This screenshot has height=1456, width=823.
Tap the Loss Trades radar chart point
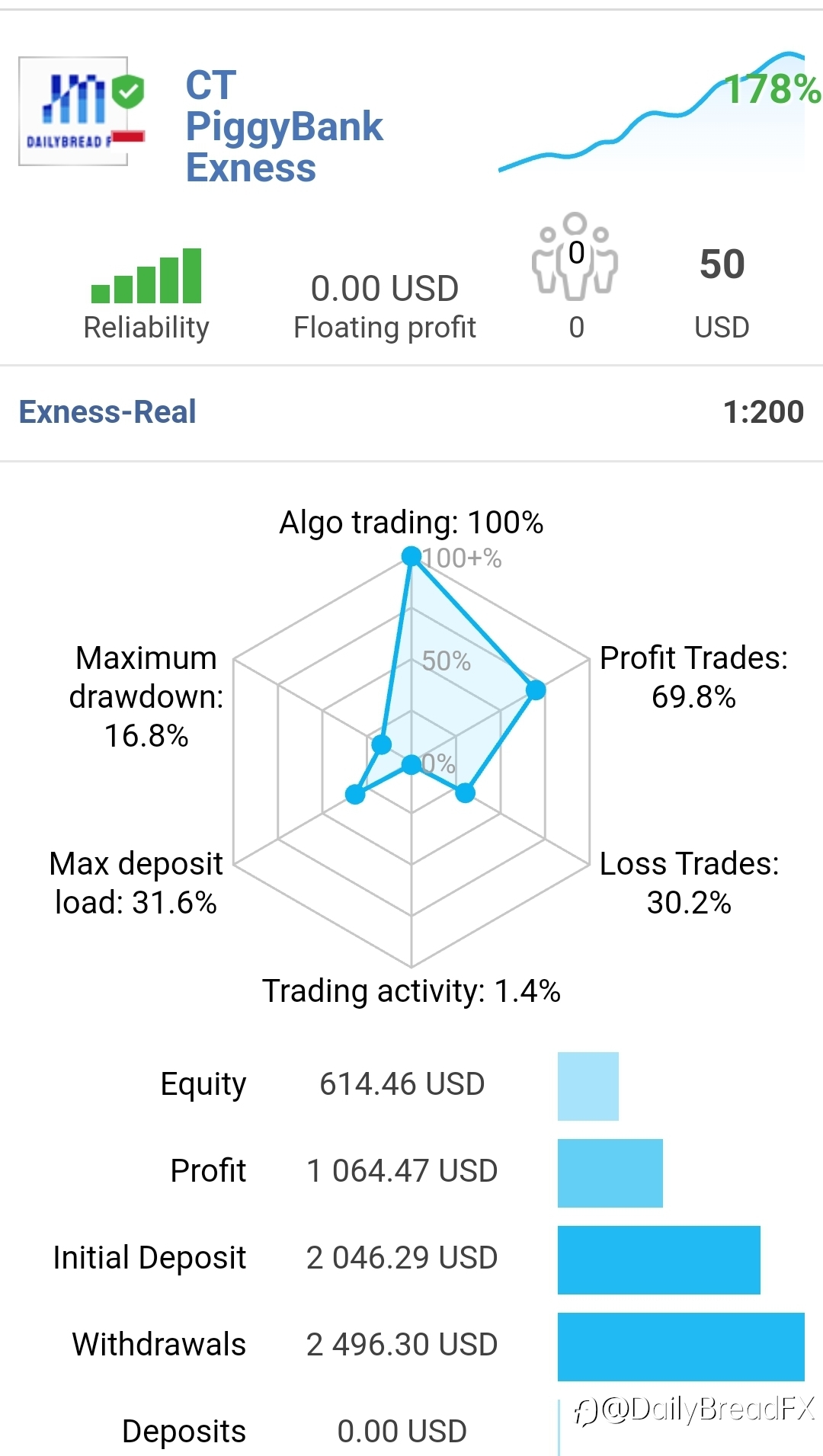[x=465, y=793]
